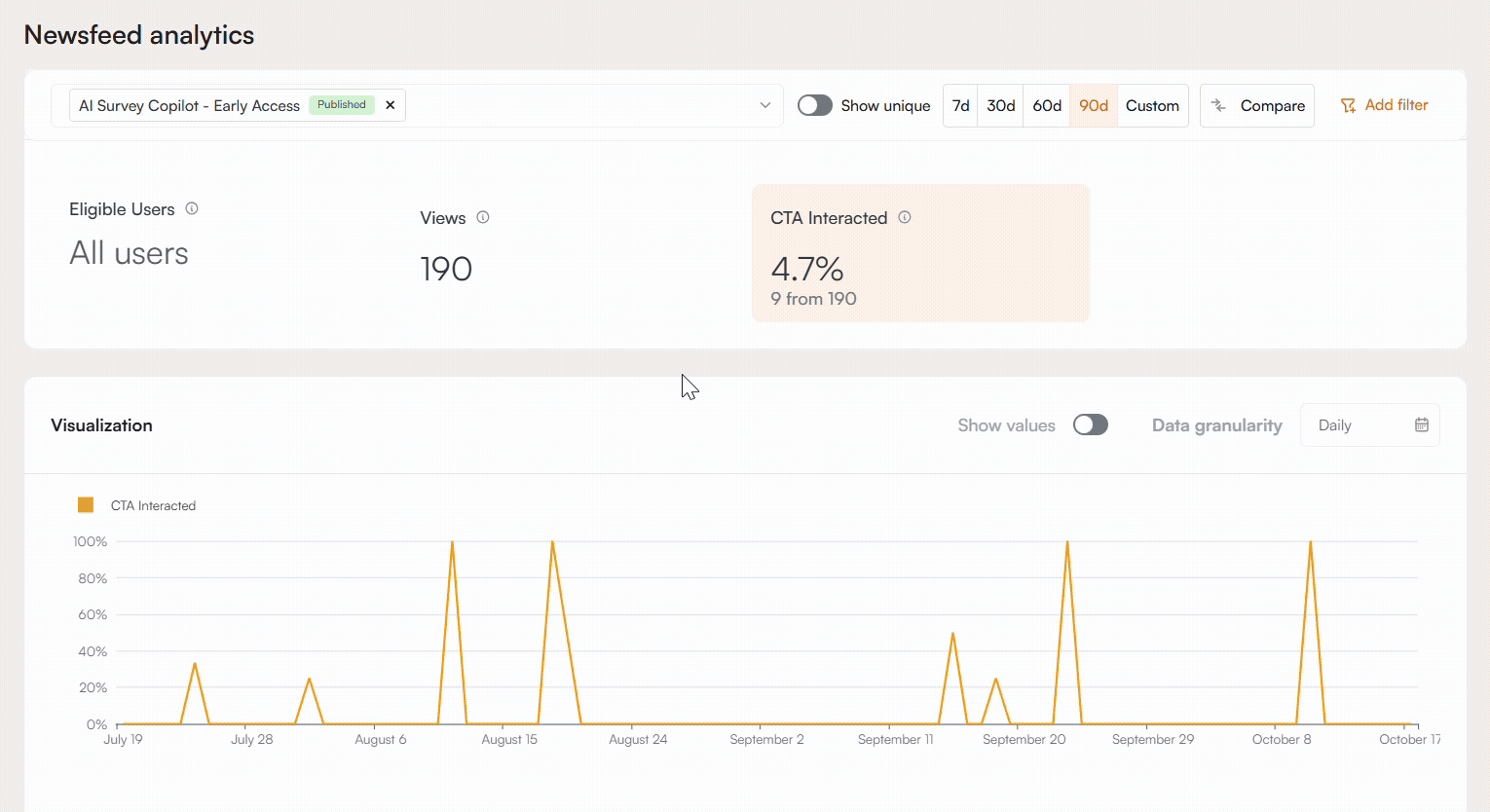The image size is (1490, 812).
Task: Switch to the 60d time range
Action: point(1047,105)
